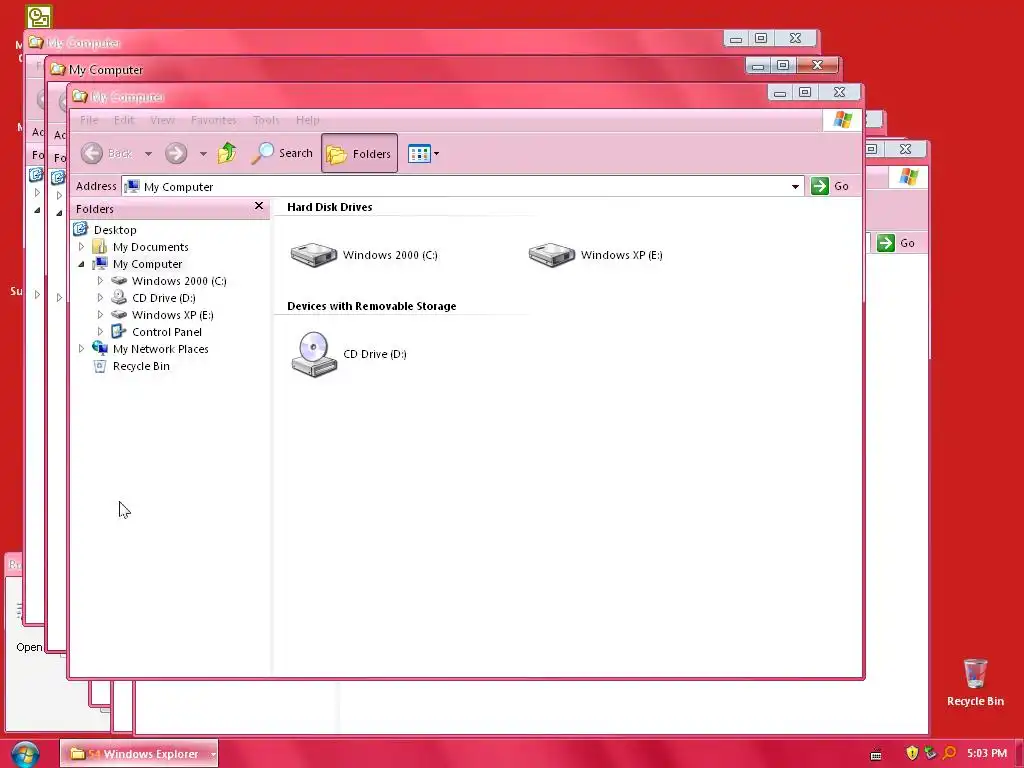Click the front window title bar folder icon

click(80, 97)
